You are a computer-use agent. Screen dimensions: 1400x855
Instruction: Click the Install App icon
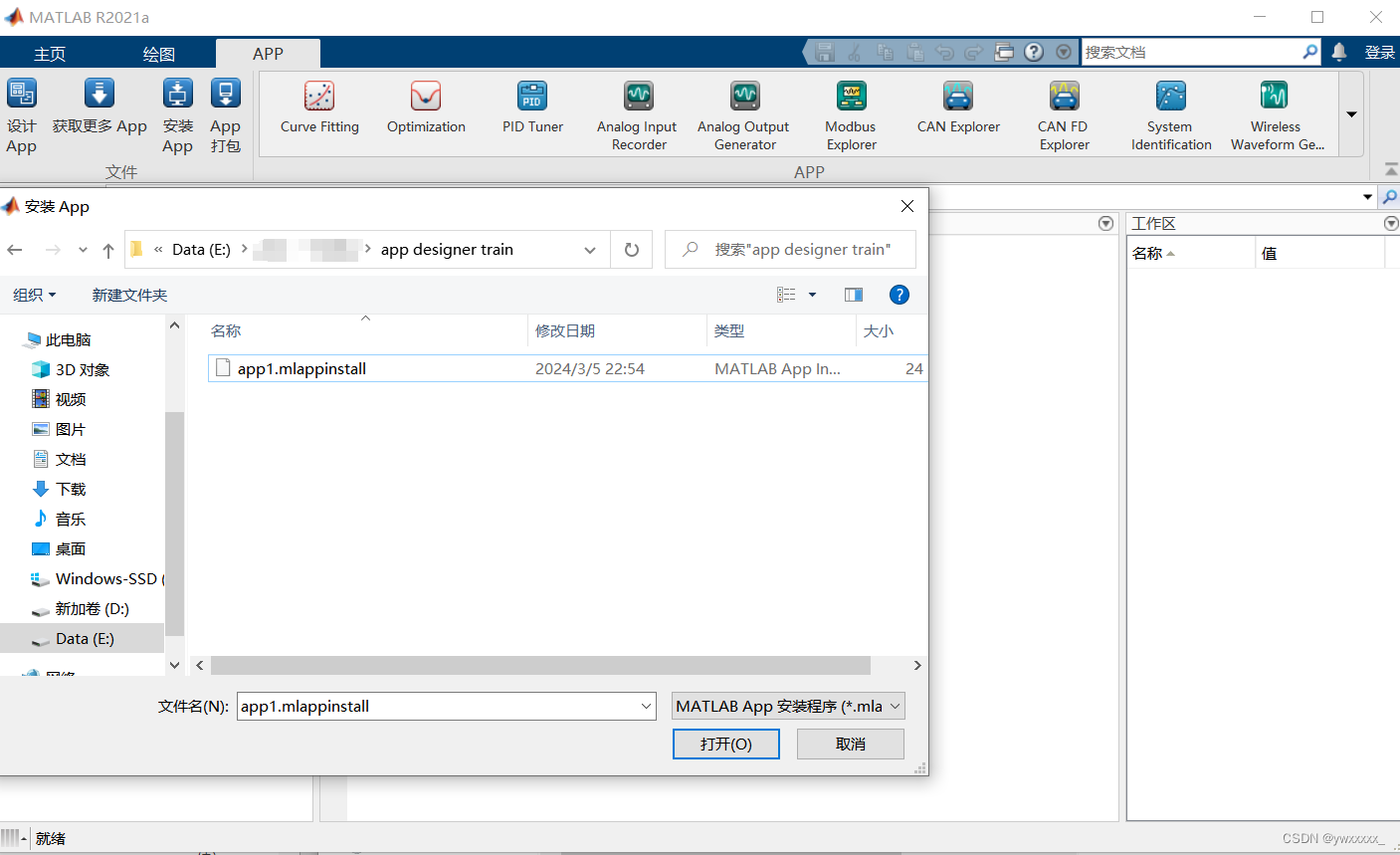click(x=178, y=94)
